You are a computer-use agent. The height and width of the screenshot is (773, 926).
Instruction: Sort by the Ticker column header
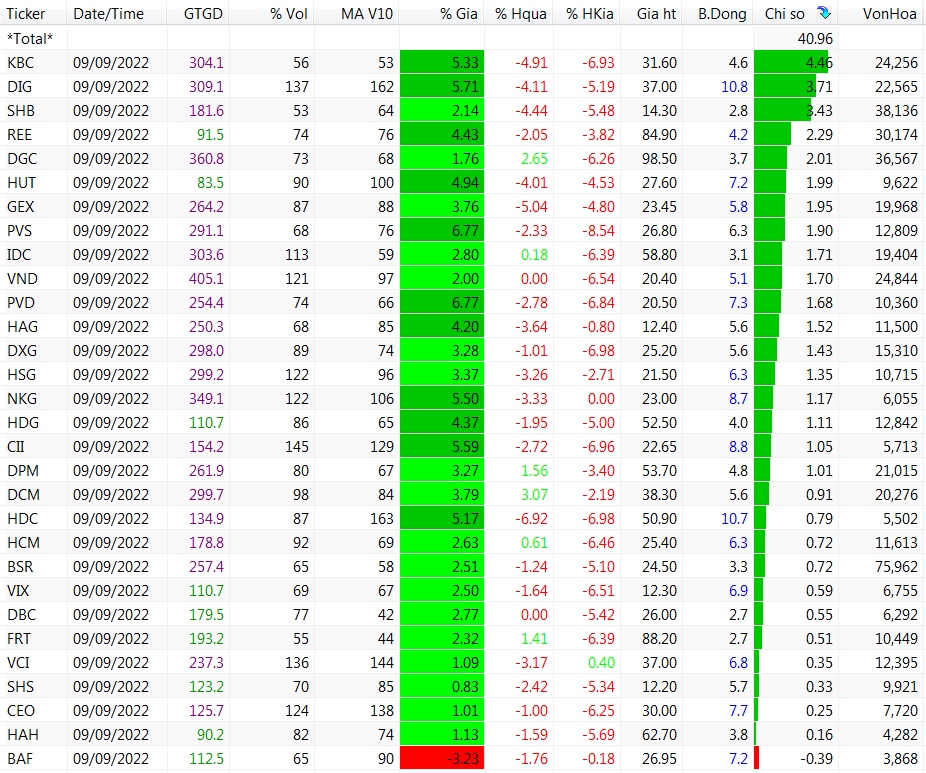click(x=26, y=14)
